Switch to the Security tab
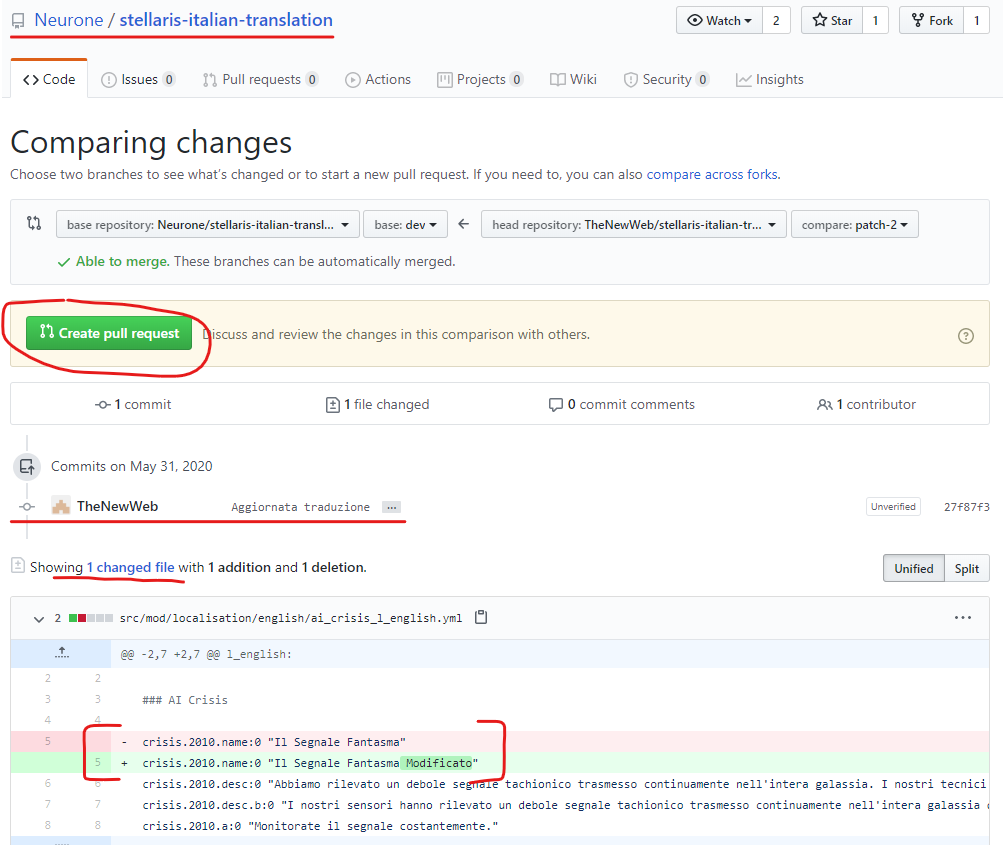 [x=667, y=79]
